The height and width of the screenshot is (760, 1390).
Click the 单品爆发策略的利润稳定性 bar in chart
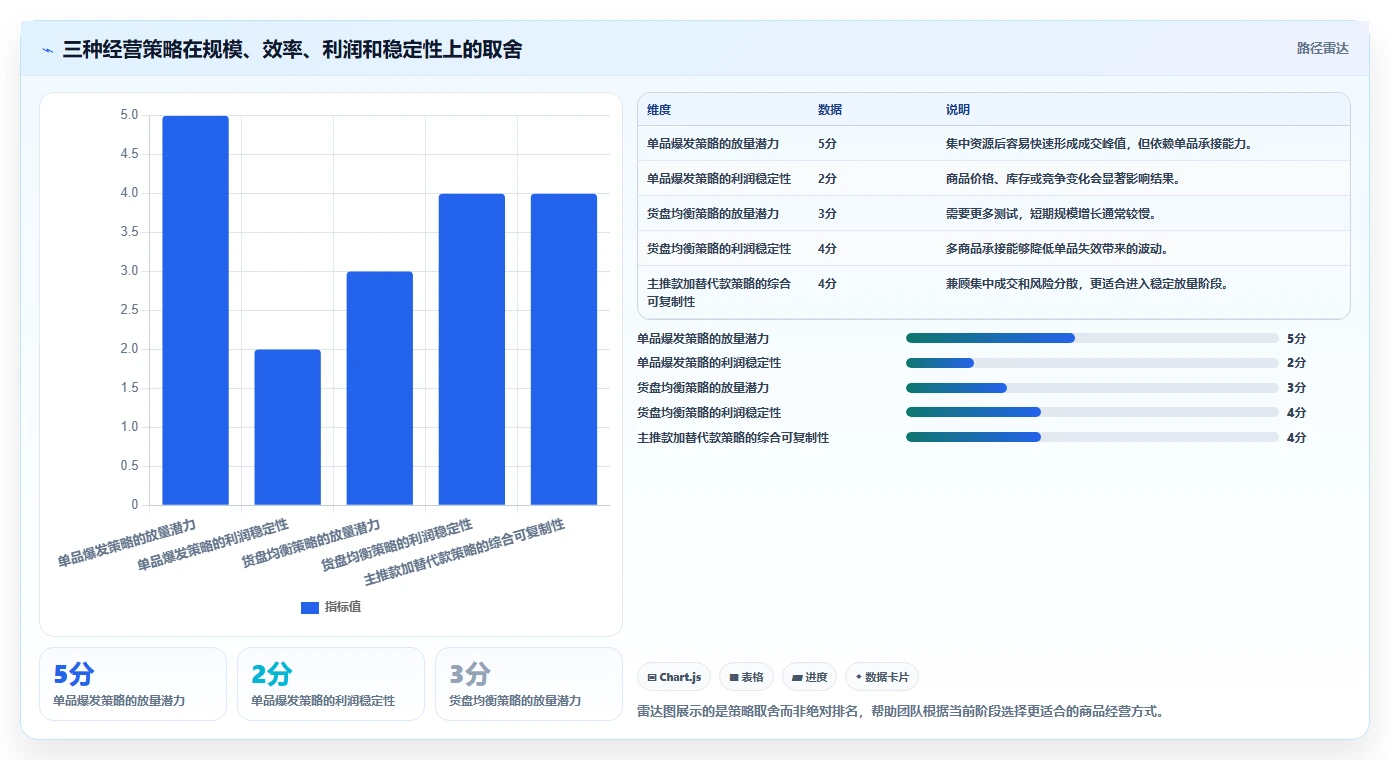tap(287, 427)
